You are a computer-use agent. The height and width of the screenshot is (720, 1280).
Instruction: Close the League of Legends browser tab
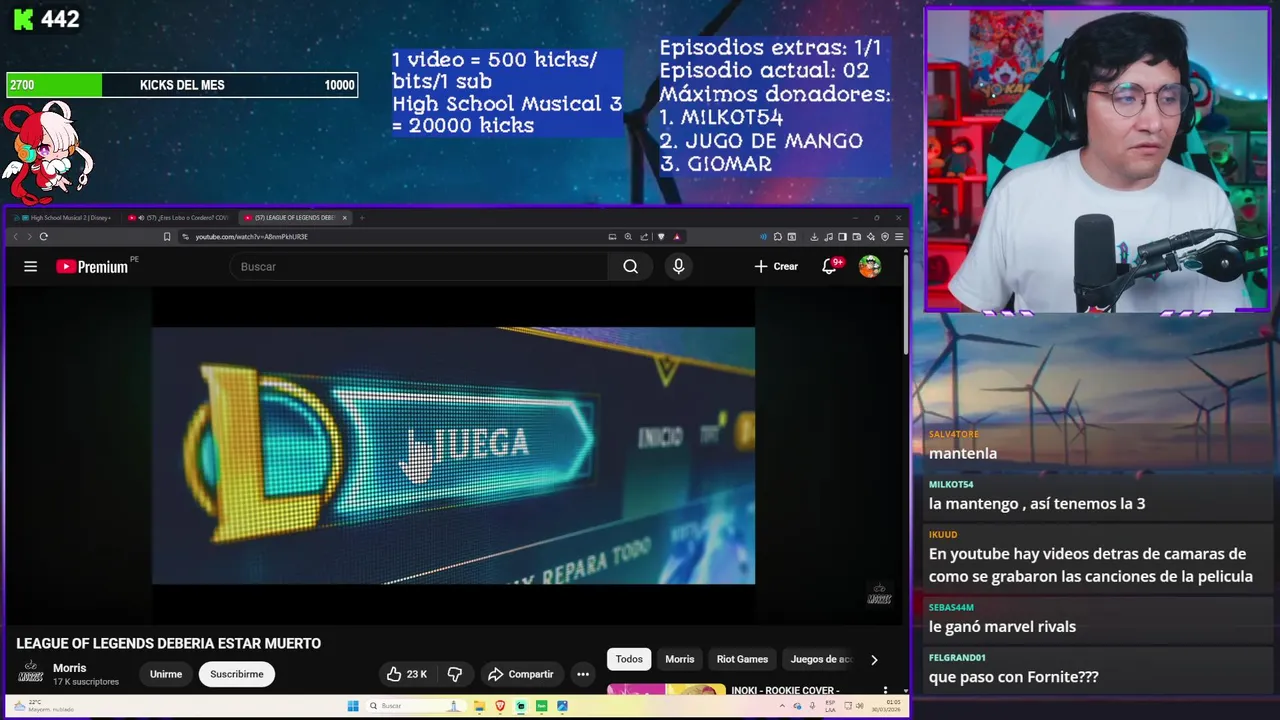[345, 217]
